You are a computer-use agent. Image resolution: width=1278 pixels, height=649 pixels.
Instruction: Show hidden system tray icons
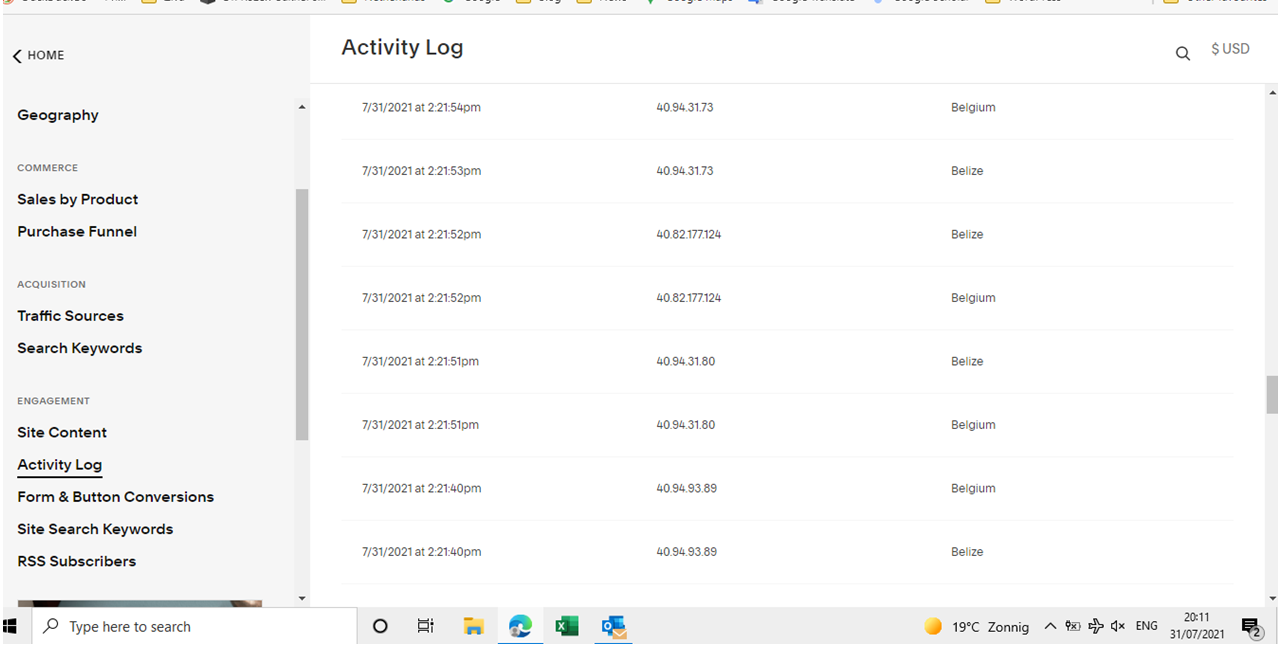1050,626
